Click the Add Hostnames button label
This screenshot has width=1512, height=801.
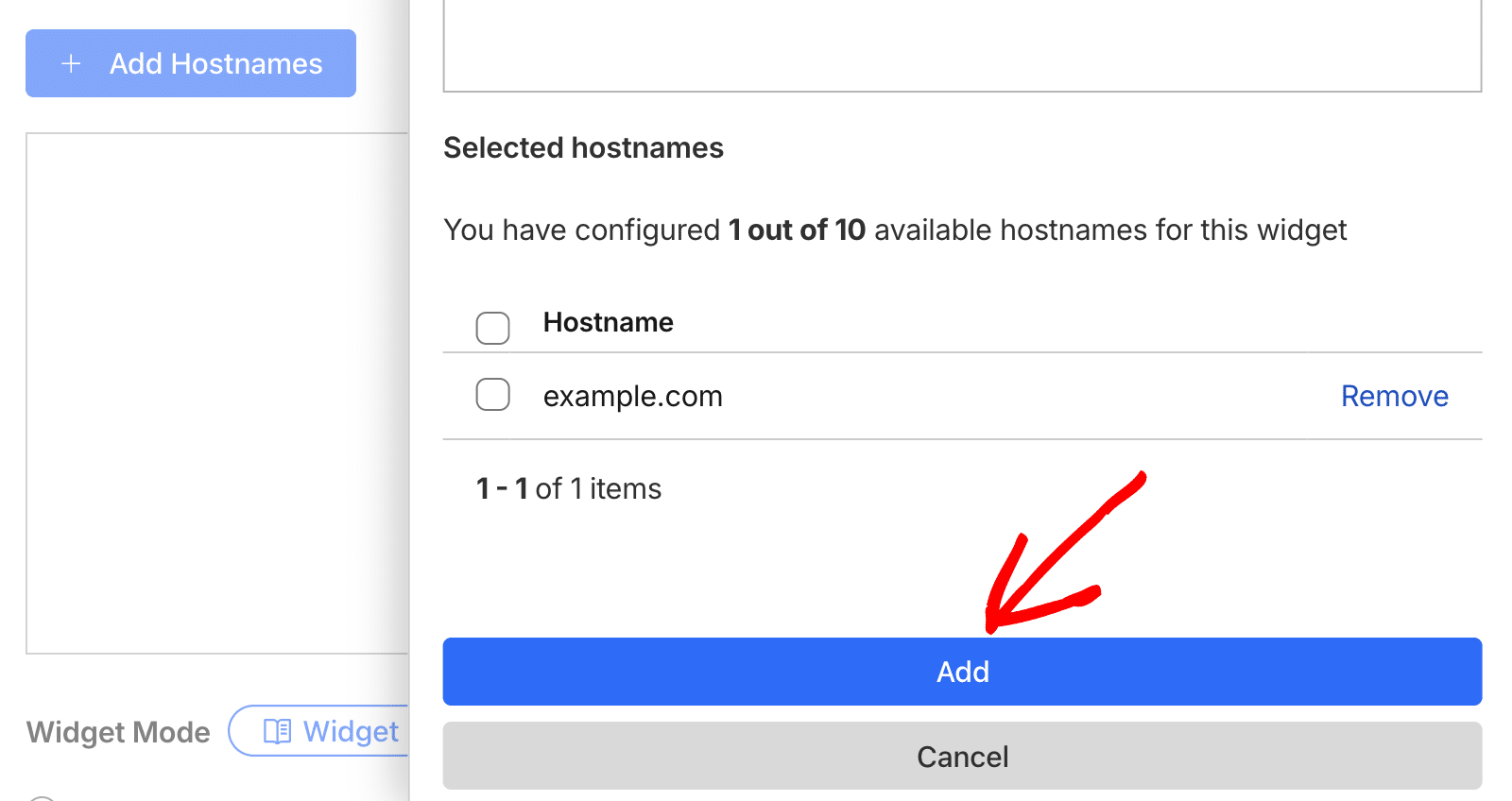215,63
